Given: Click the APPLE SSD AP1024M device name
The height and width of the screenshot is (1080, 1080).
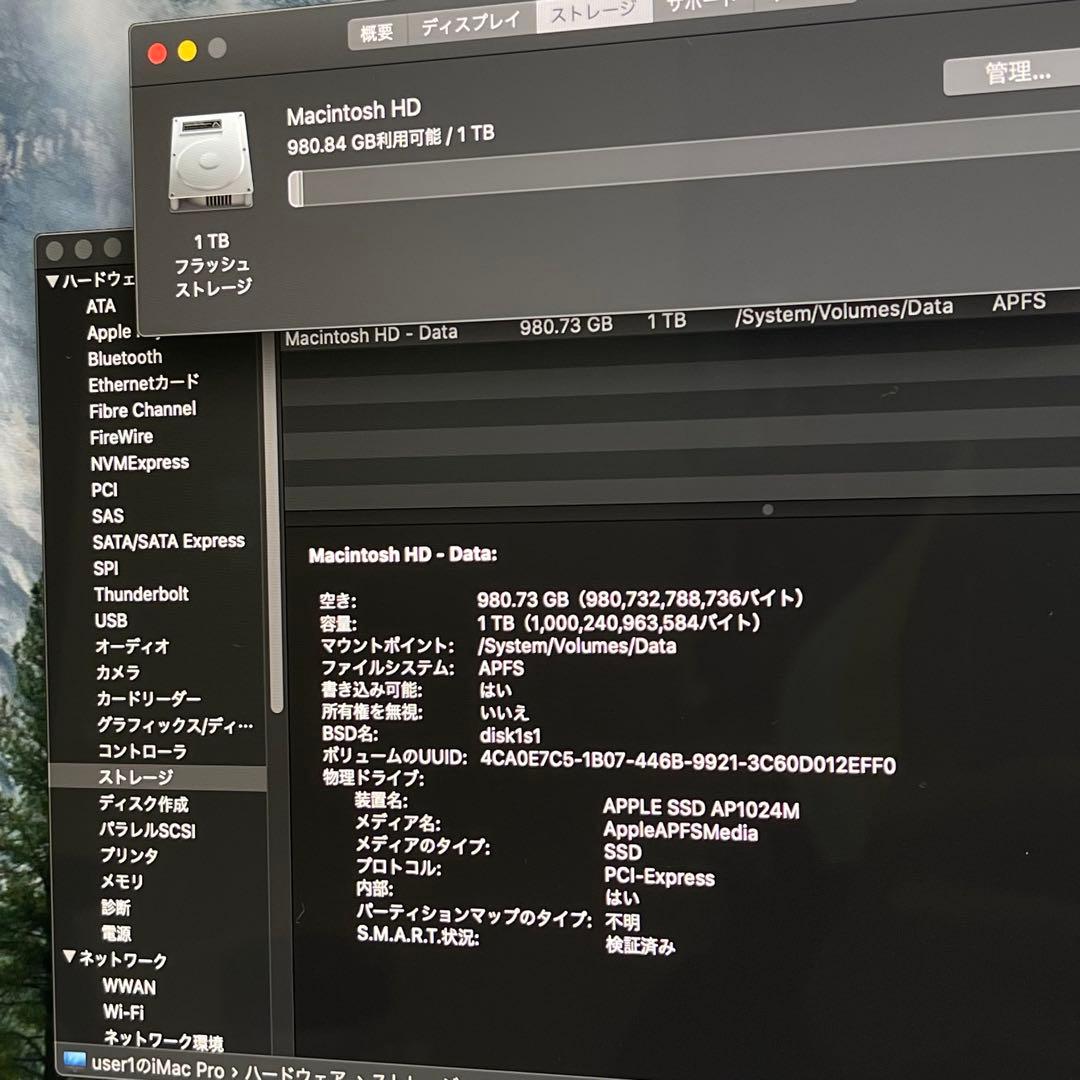Looking at the screenshot, I should (701, 809).
